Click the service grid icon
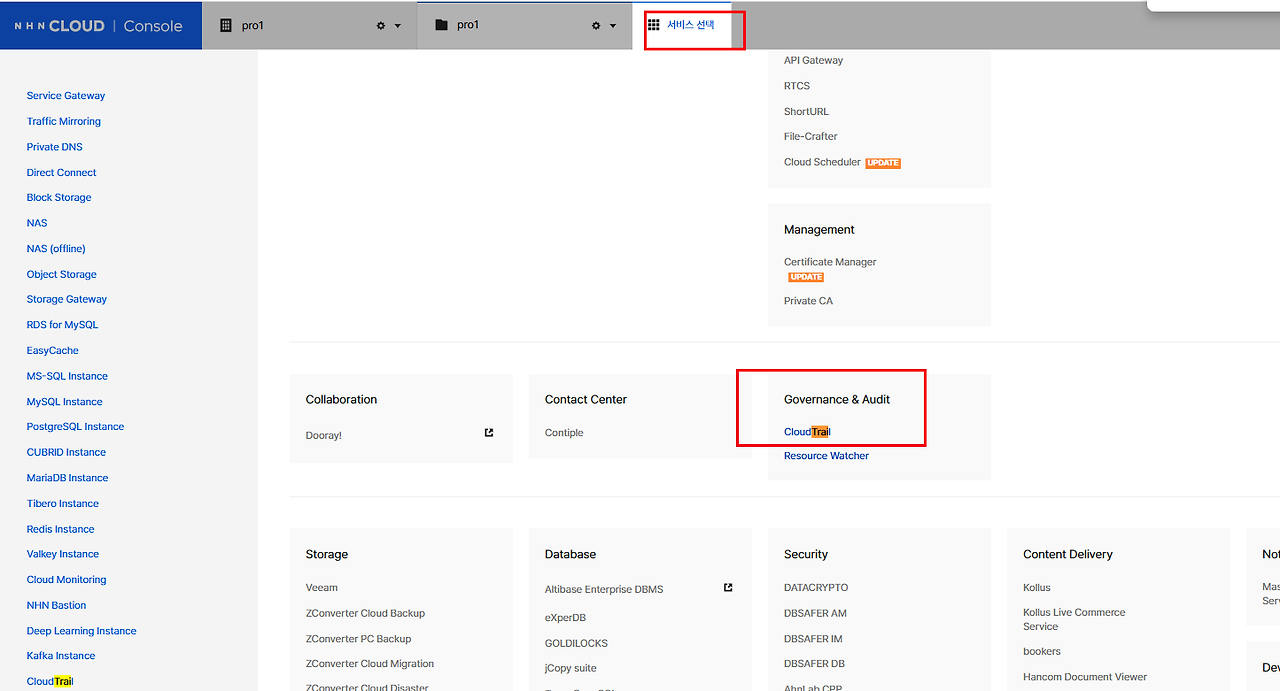1280x691 pixels. coord(653,25)
